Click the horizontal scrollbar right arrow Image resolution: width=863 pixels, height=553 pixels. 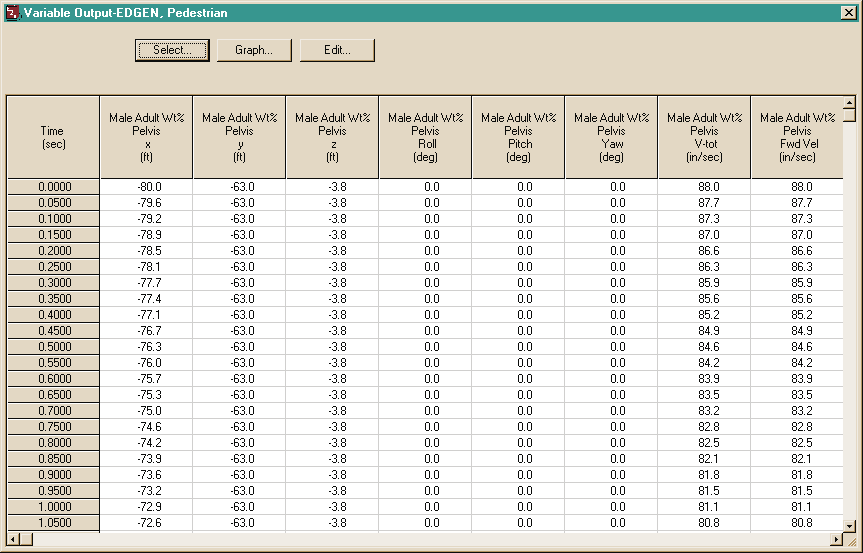point(837,539)
